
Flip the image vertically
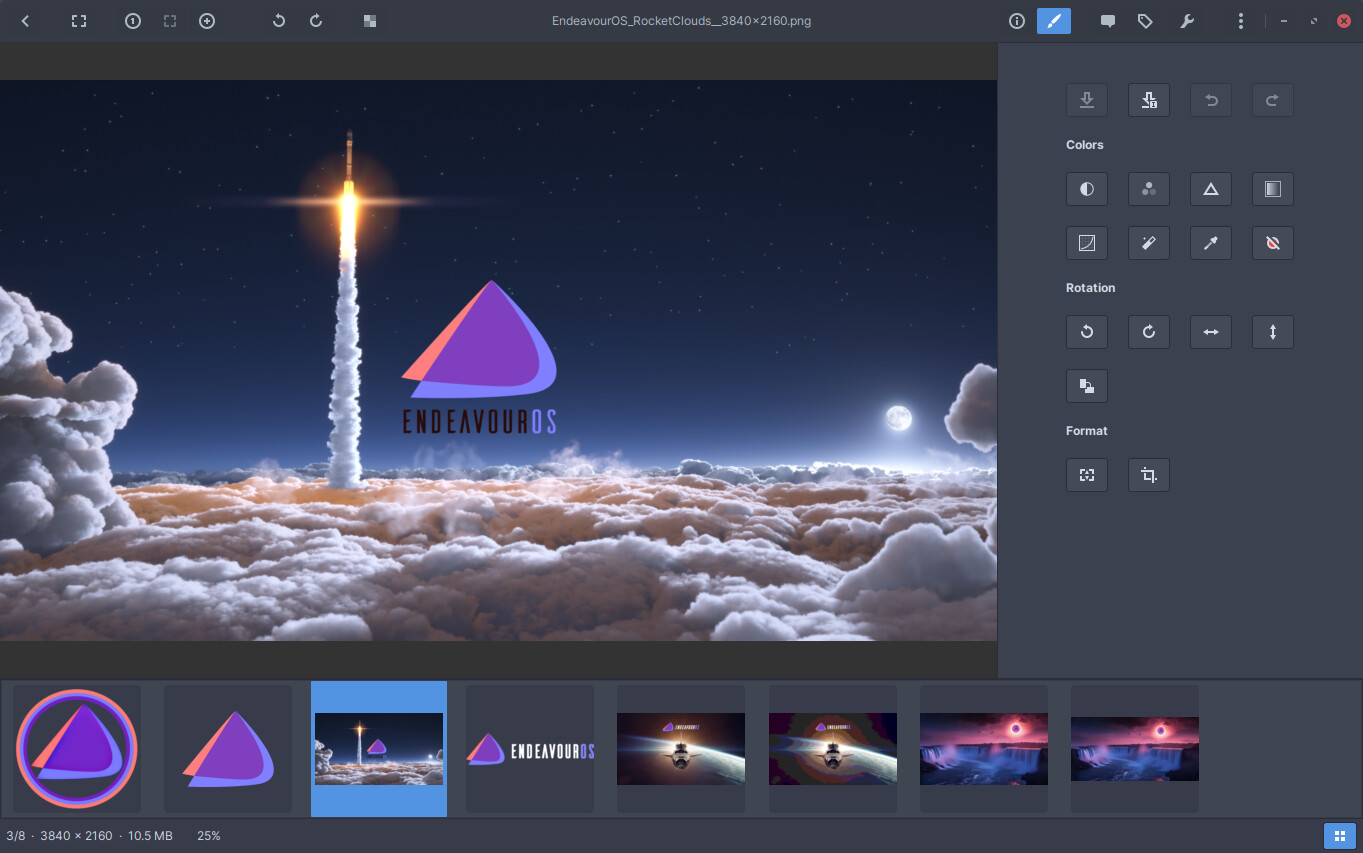pos(1273,332)
